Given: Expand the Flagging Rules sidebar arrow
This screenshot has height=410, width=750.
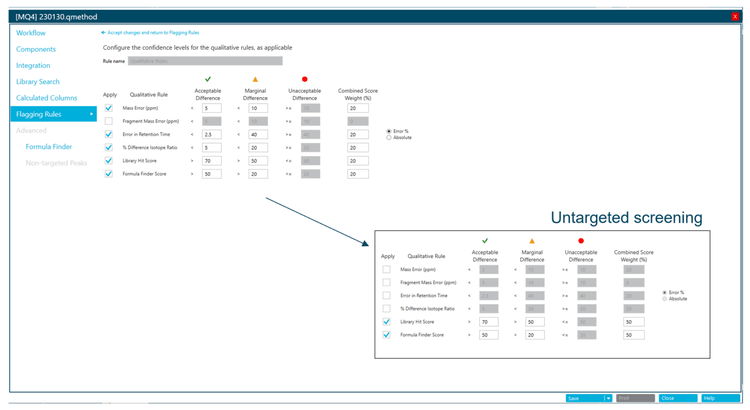Looking at the screenshot, I should coord(92,114).
